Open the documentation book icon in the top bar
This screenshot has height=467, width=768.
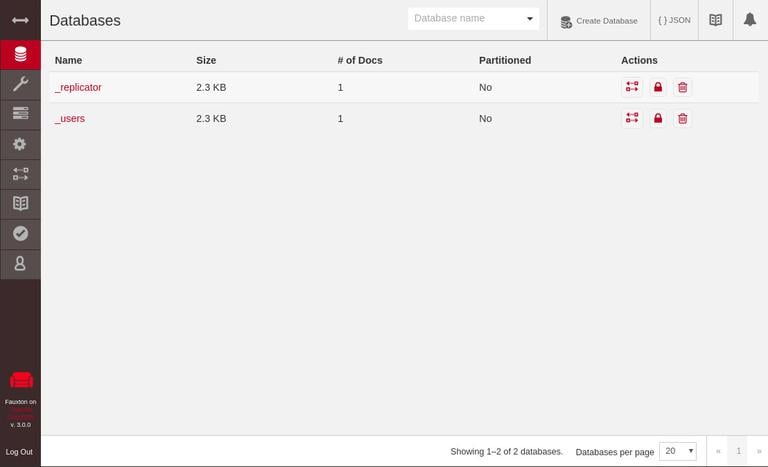715,20
